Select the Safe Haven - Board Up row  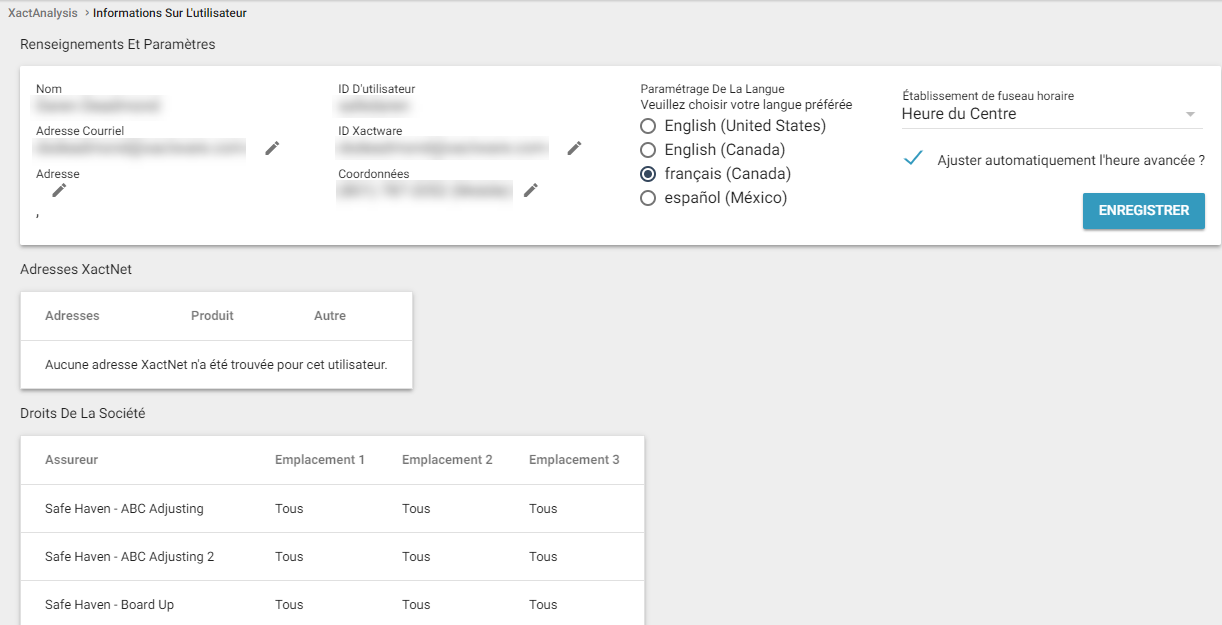(x=109, y=605)
